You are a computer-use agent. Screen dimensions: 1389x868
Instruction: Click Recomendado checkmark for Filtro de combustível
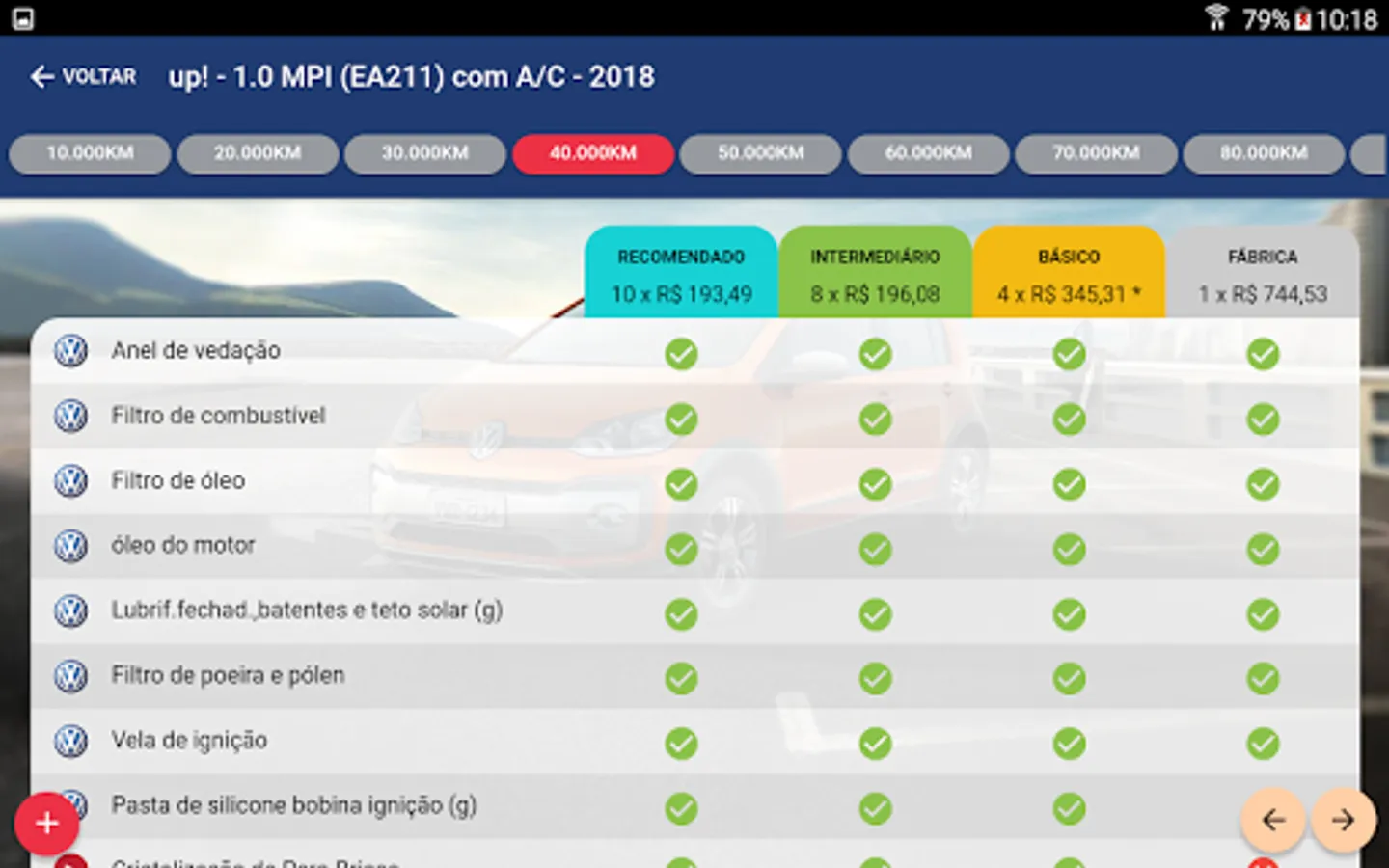[681, 419]
